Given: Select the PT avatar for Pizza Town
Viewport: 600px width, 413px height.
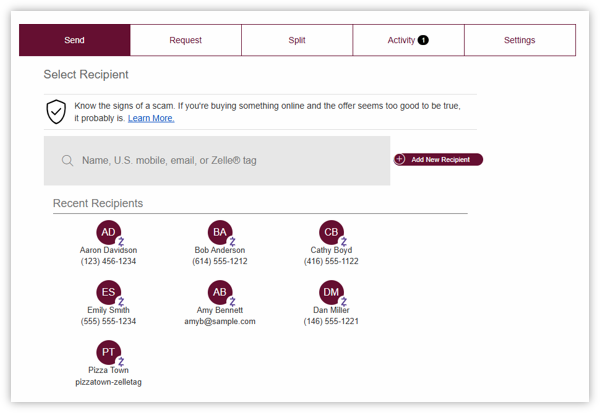Looking at the screenshot, I should click(x=109, y=352).
